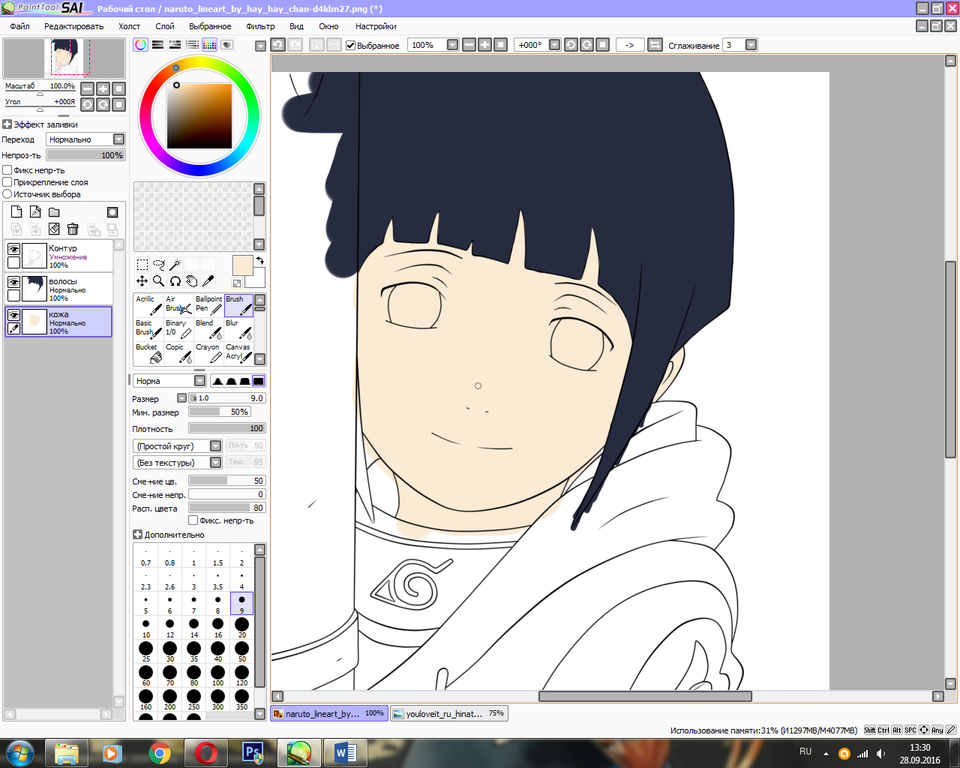Choose the magic wand tool
Viewport: 960px width, 768px height.
[x=175, y=265]
